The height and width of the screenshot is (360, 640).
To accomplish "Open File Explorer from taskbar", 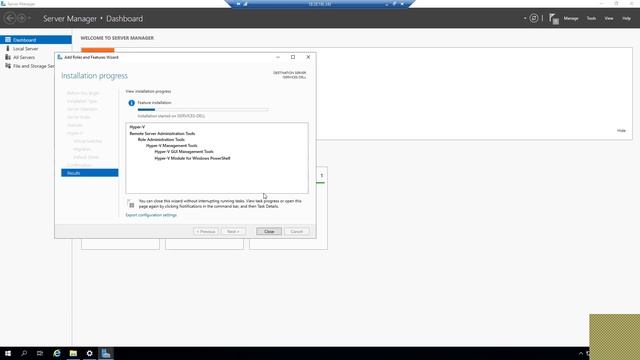I will pos(73,353).
